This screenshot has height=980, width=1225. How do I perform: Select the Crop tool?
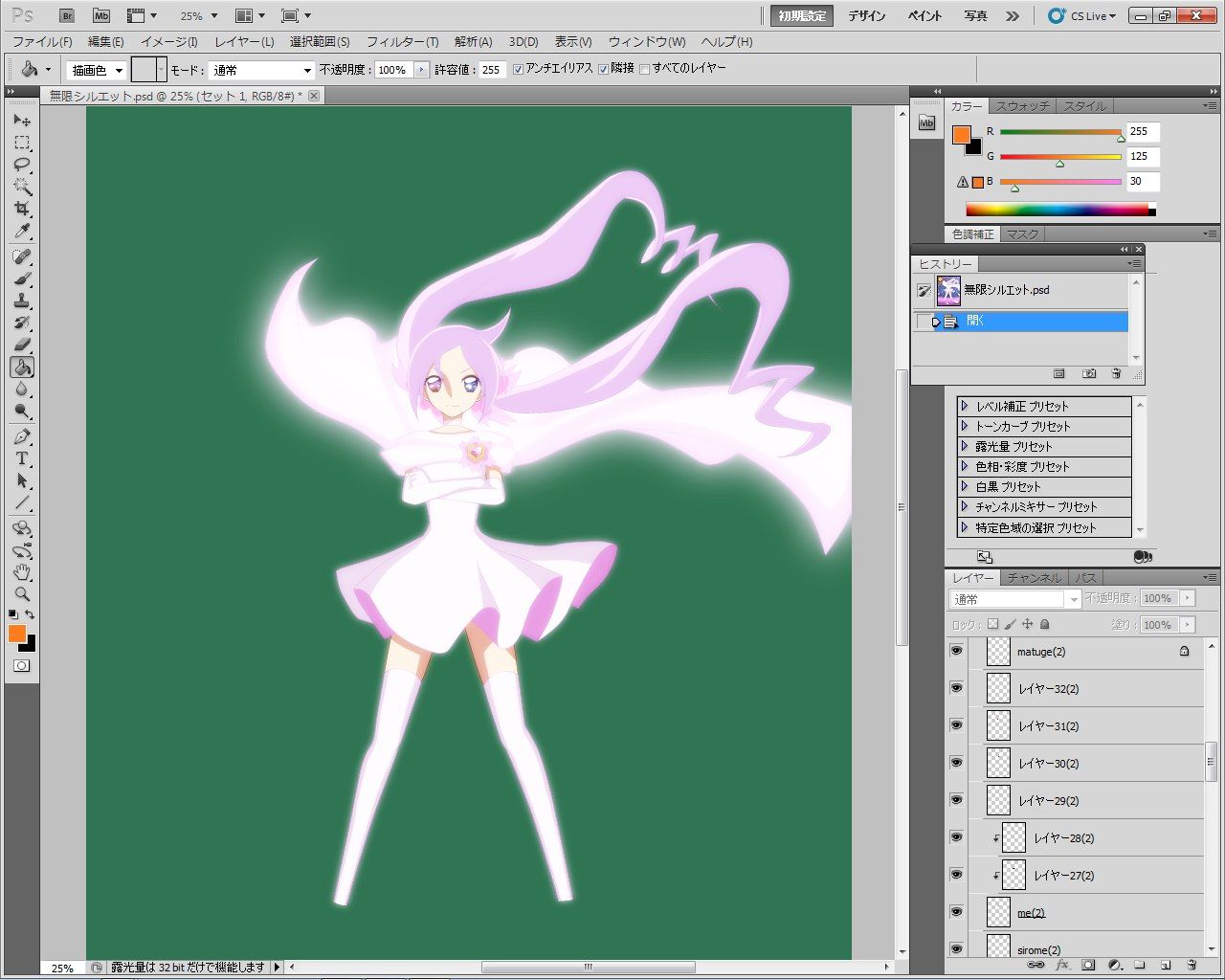[x=22, y=210]
